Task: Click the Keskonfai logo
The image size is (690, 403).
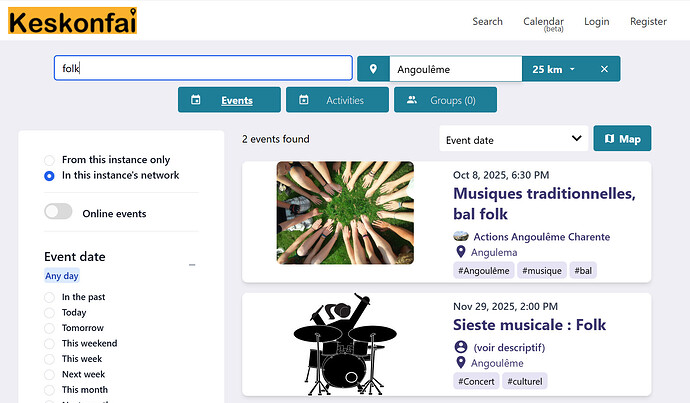Action: 72,21
